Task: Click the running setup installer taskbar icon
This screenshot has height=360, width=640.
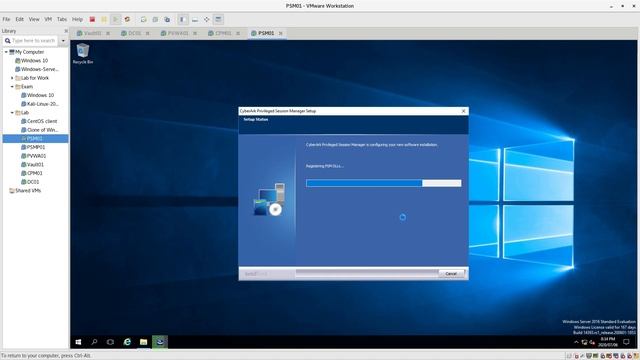Action: tap(160, 342)
